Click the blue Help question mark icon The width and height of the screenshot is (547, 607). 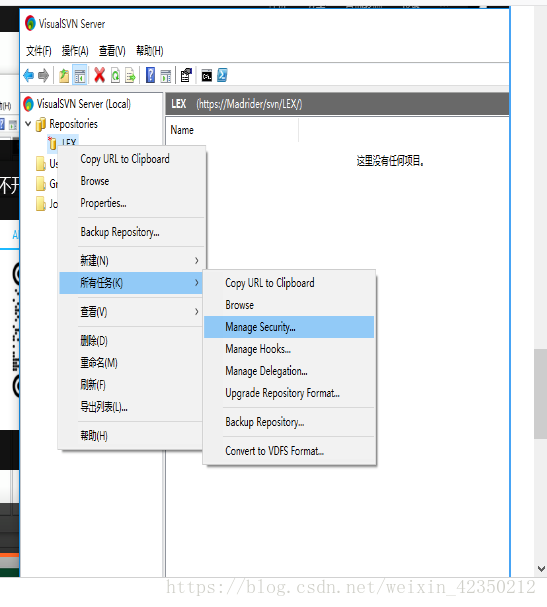point(150,75)
